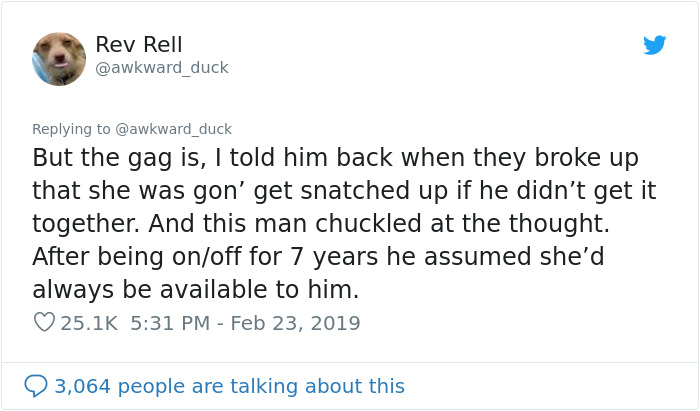Click the "Replying to" label text
700x411 pixels.
click(72, 129)
